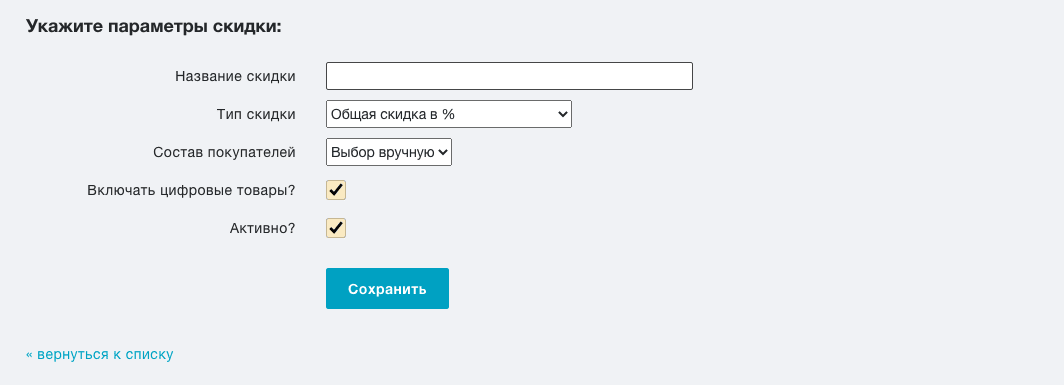
Task: Toggle the Активно checkbox
Action: pyautogui.click(x=336, y=228)
